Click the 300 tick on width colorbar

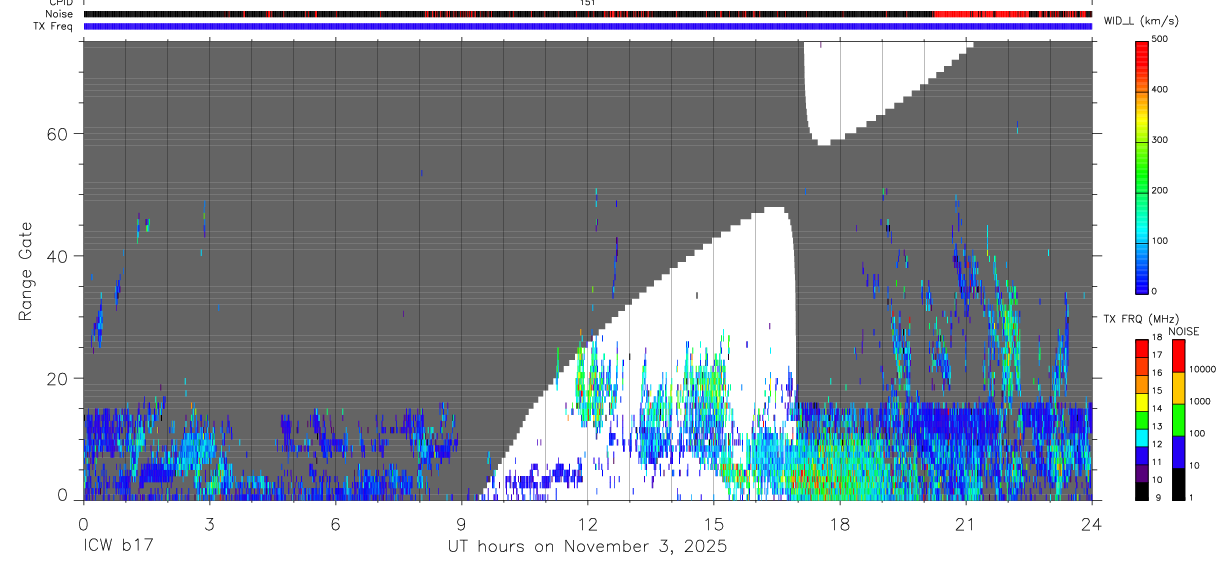pos(1161,140)
